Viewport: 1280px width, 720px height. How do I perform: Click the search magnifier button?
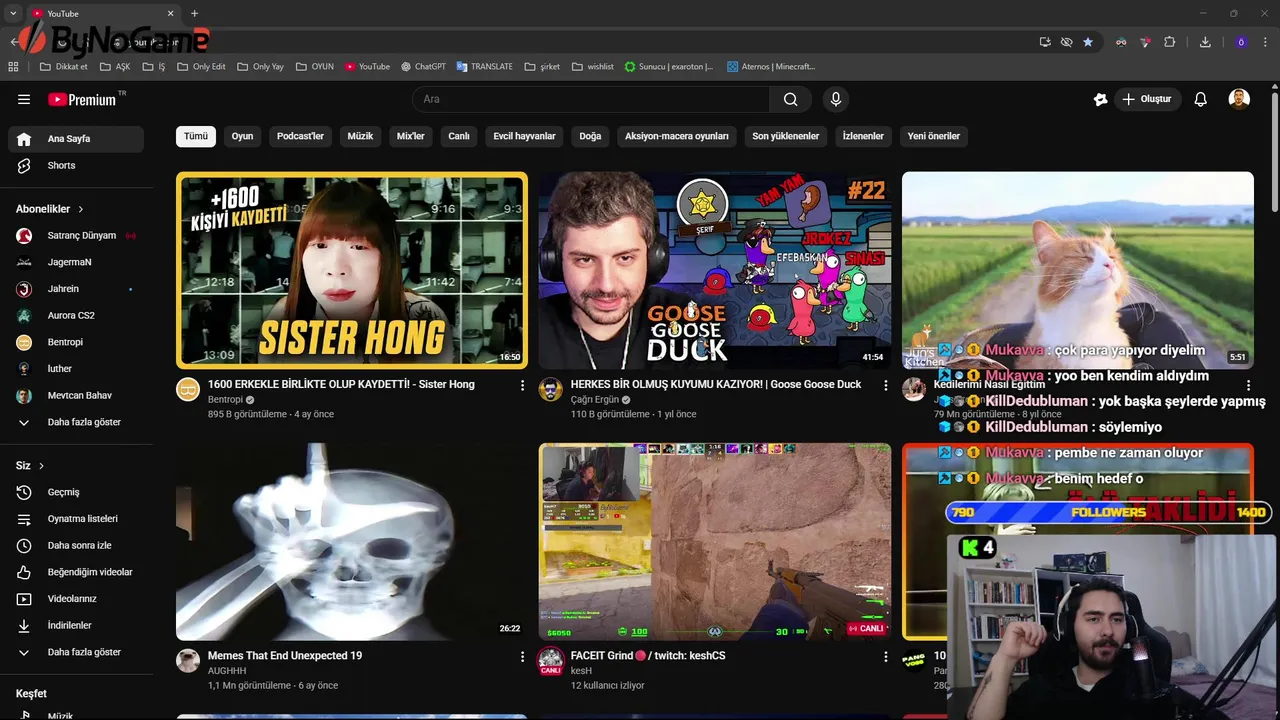pos(790,99)
